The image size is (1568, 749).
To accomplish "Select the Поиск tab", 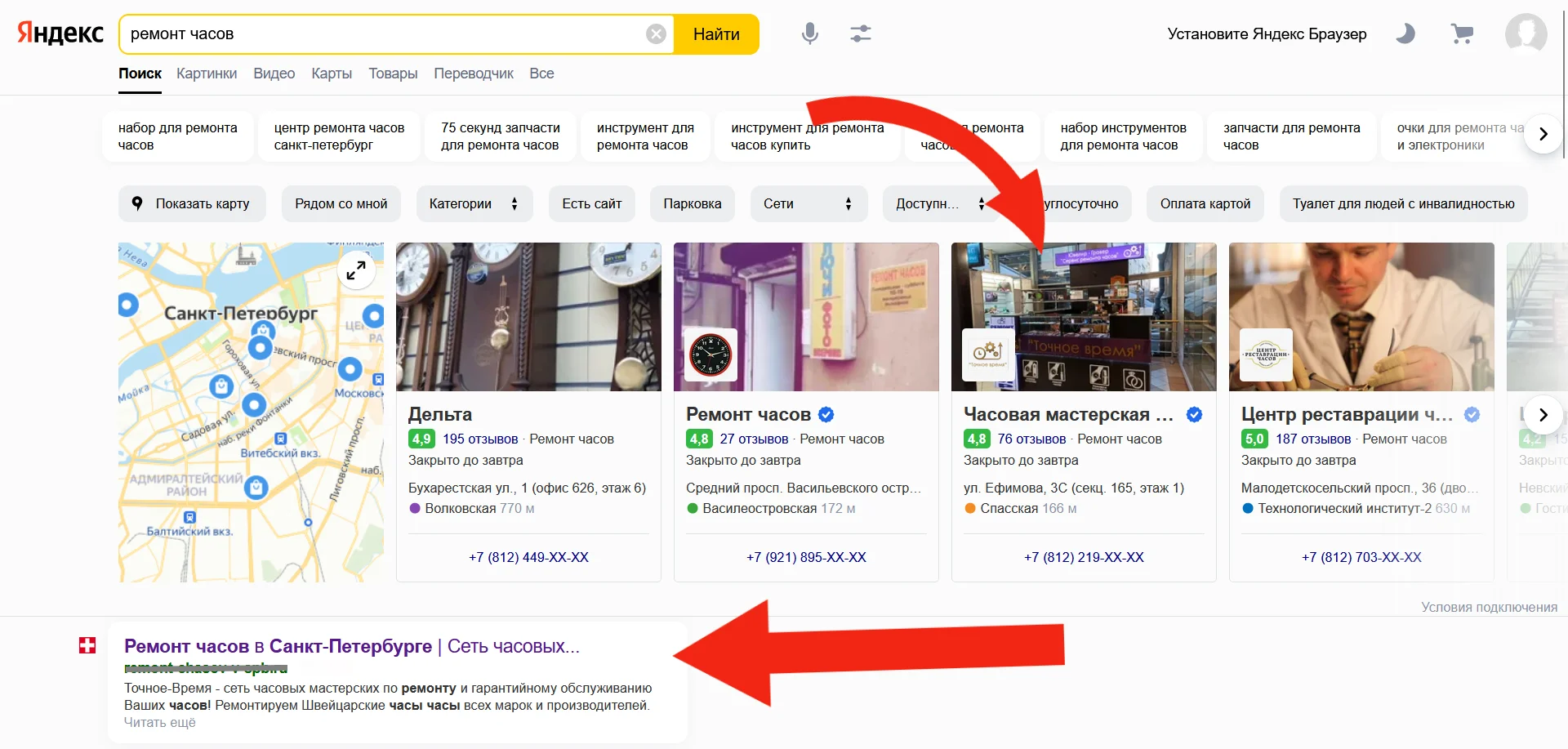I will 140,74.
